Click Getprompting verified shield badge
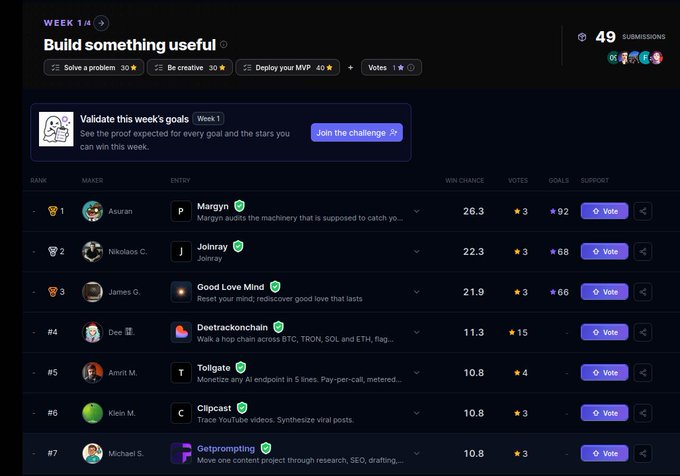This screenshot has width=680, height=476. [266, 448]
